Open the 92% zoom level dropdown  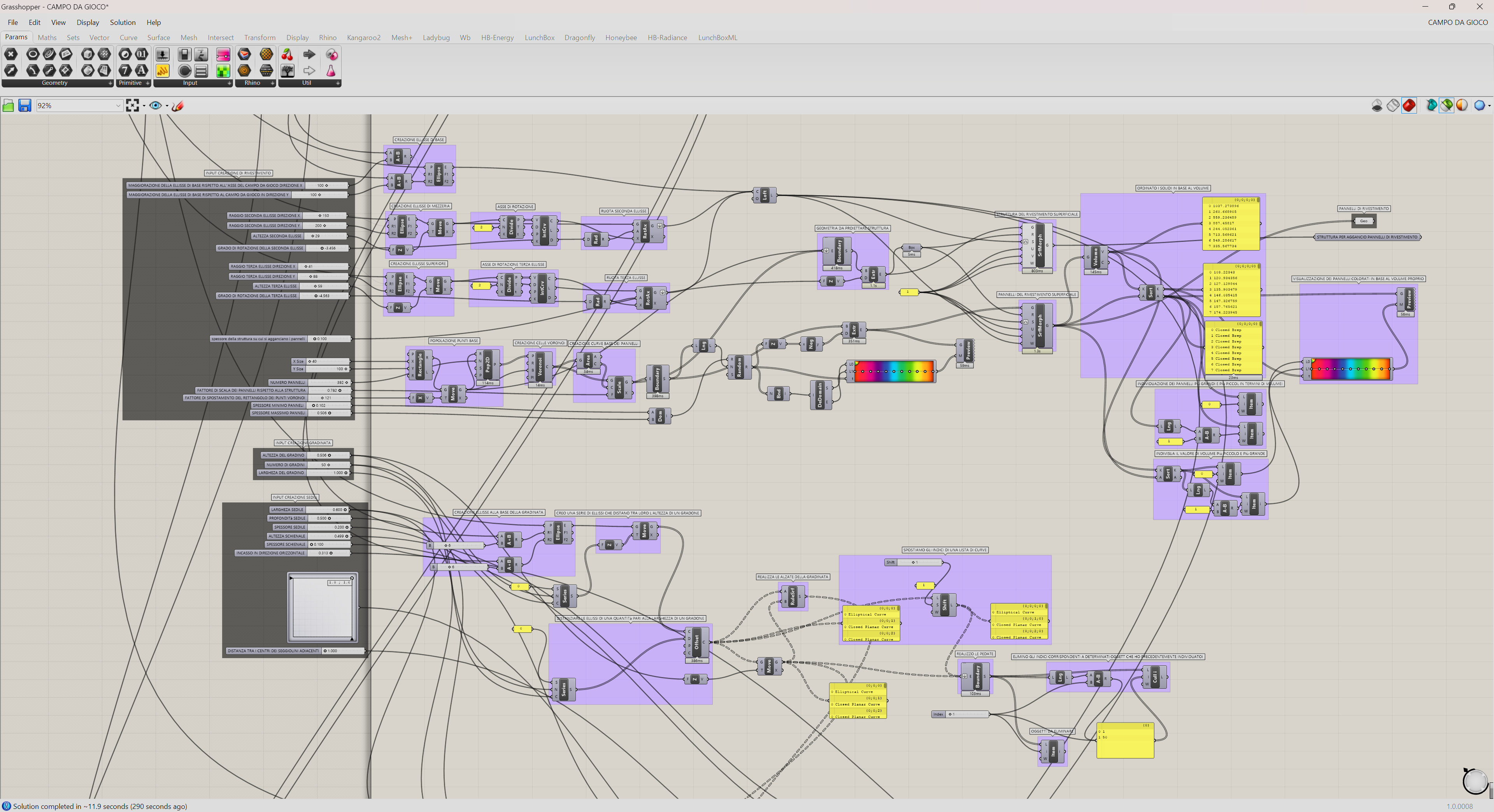coord(118,105)
